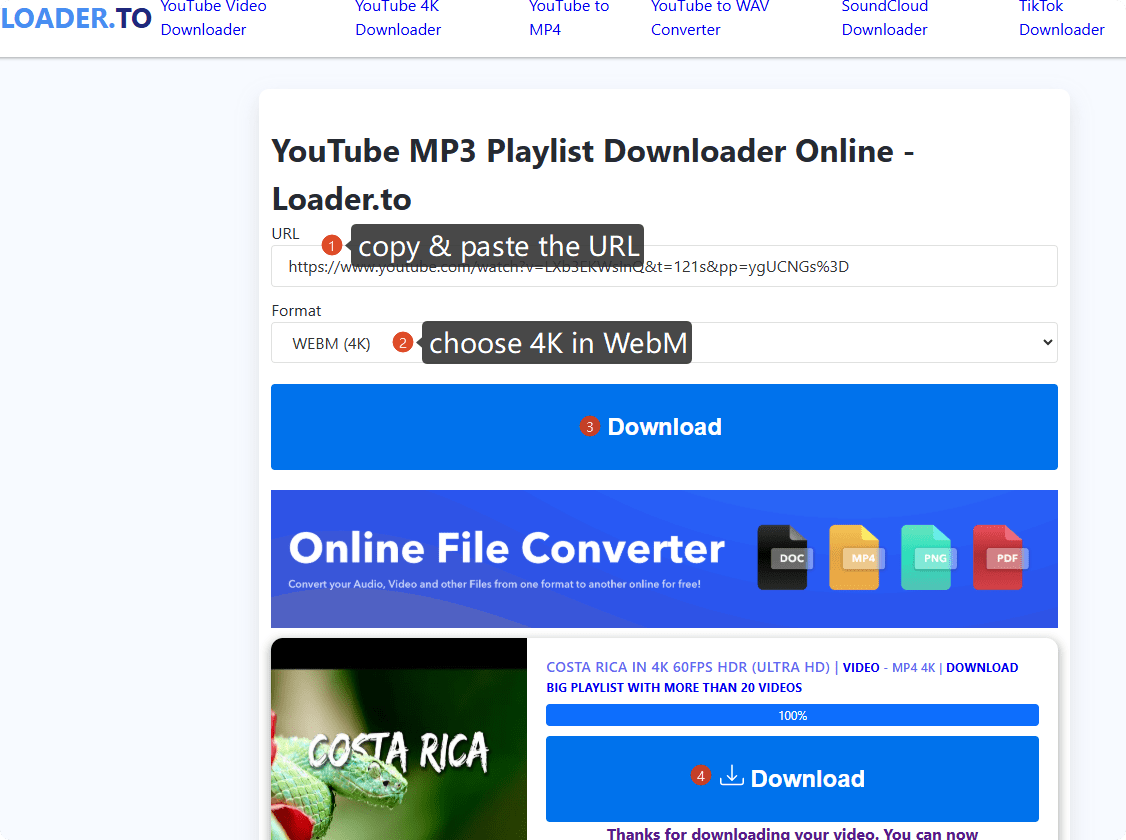Click the green PNG file icon
1126x840 pixels.
point(927,557)
